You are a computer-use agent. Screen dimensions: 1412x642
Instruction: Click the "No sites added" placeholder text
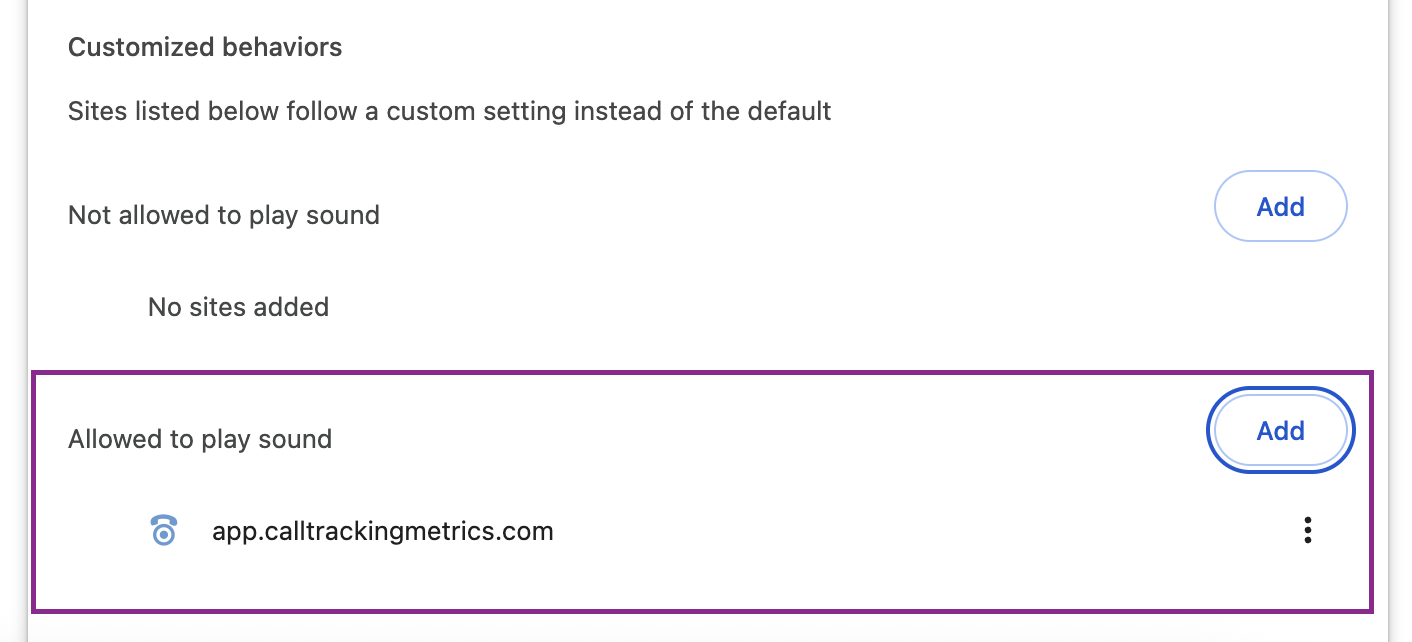238,306
